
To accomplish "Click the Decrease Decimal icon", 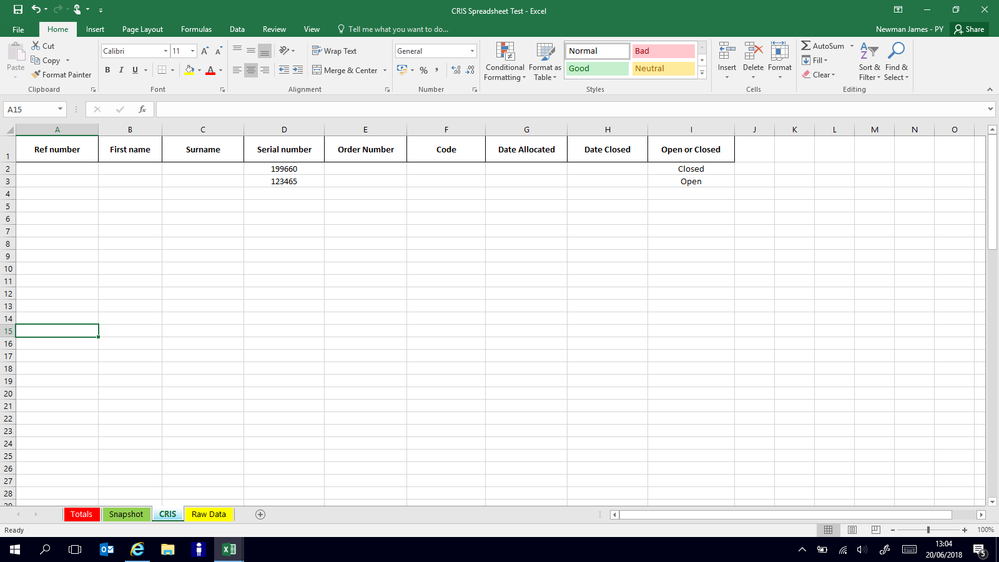I will [470, 70].
